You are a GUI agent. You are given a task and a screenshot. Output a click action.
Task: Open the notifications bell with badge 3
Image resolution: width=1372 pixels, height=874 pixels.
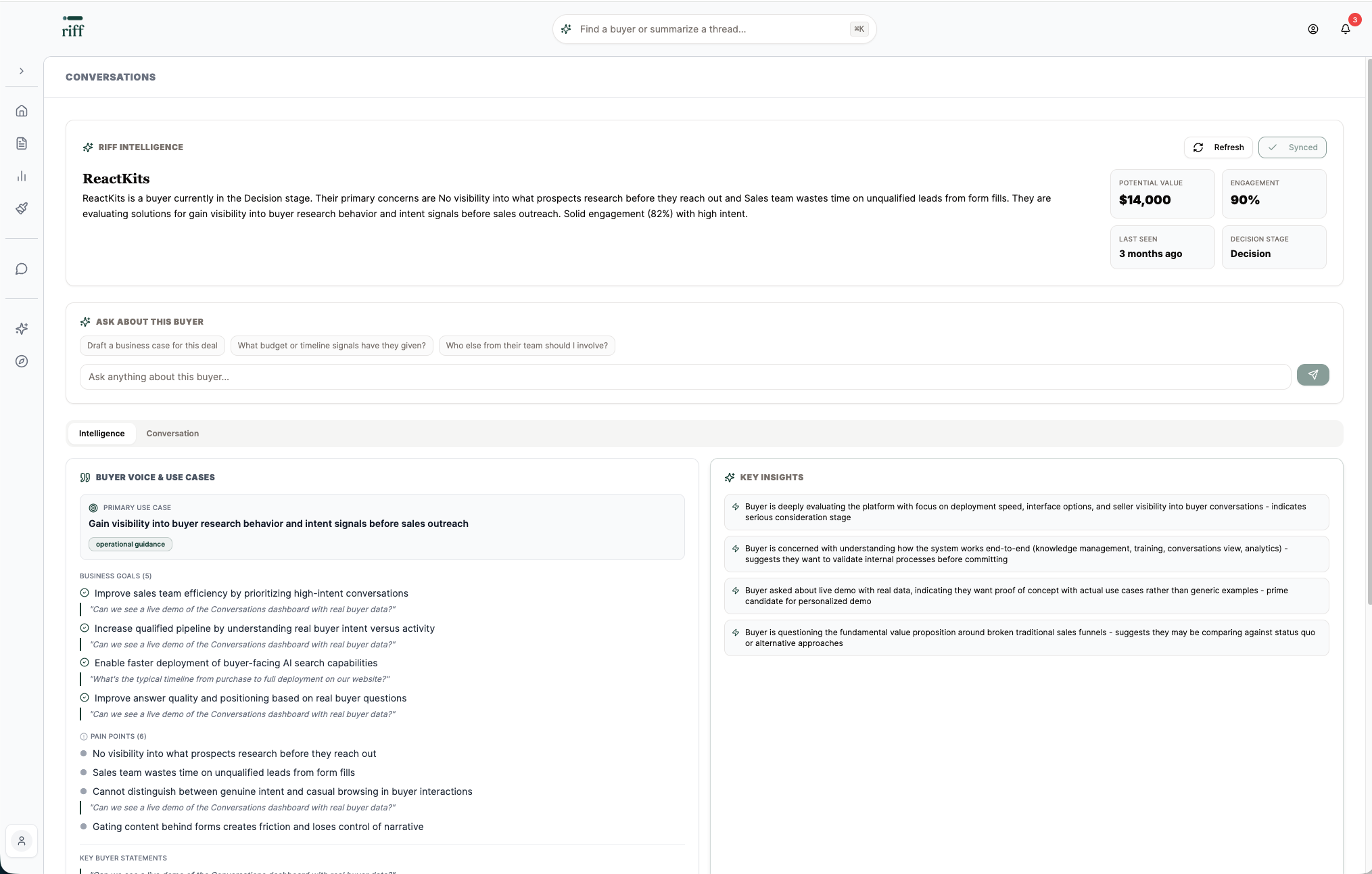[1346, 29]
